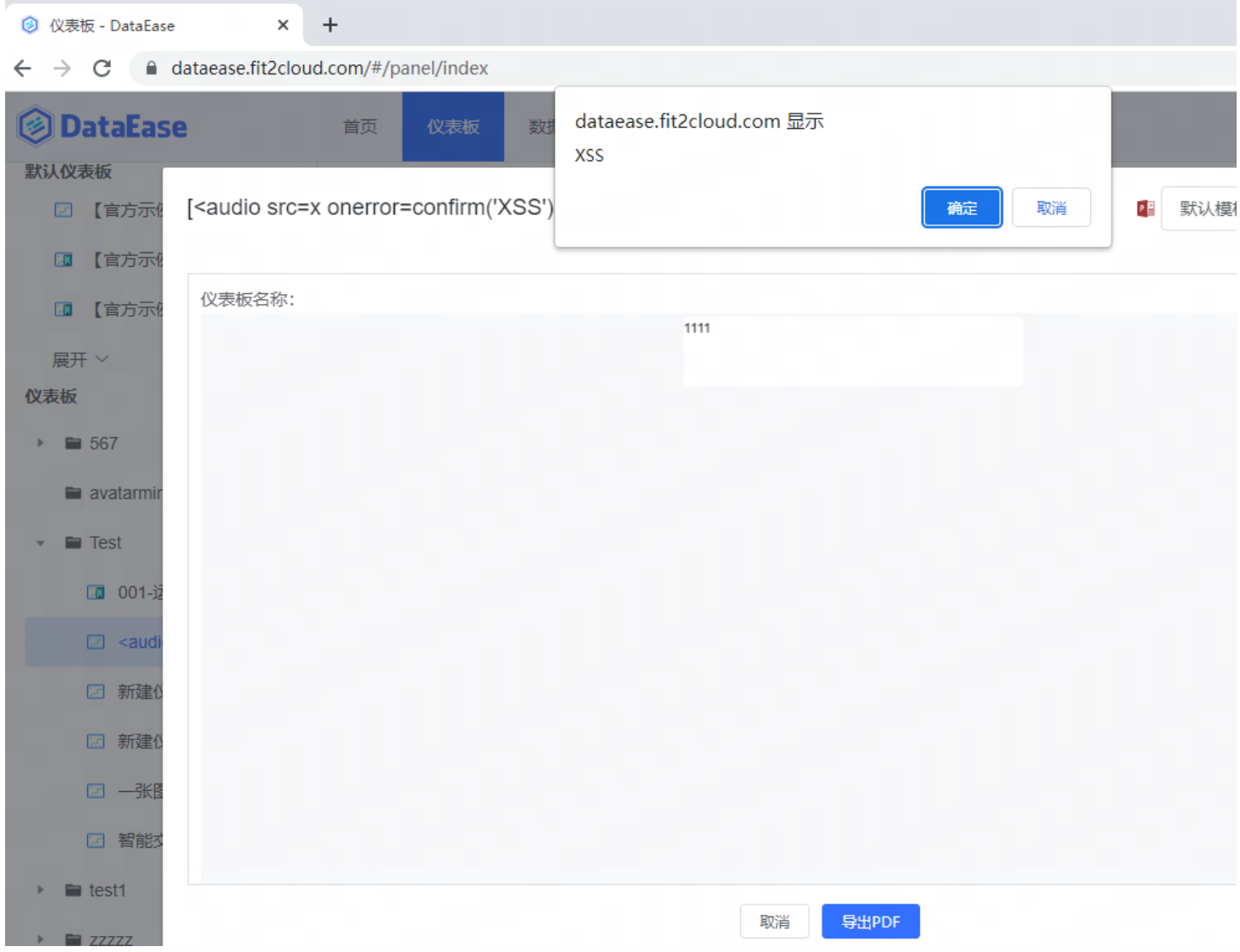This screenshot has height=952, width=1240.
Task: Expand the zzzzz folder arrow
Action: click(40, 939)
